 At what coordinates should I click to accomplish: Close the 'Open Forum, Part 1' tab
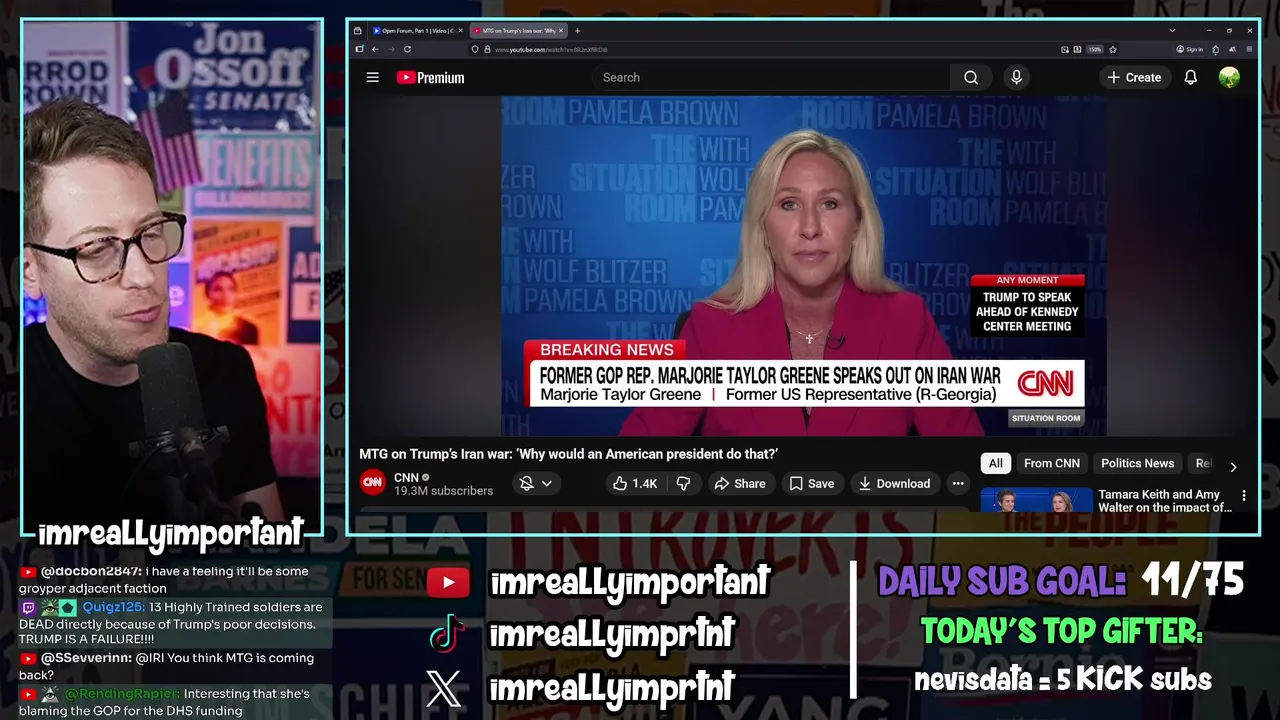coord(461,31)
